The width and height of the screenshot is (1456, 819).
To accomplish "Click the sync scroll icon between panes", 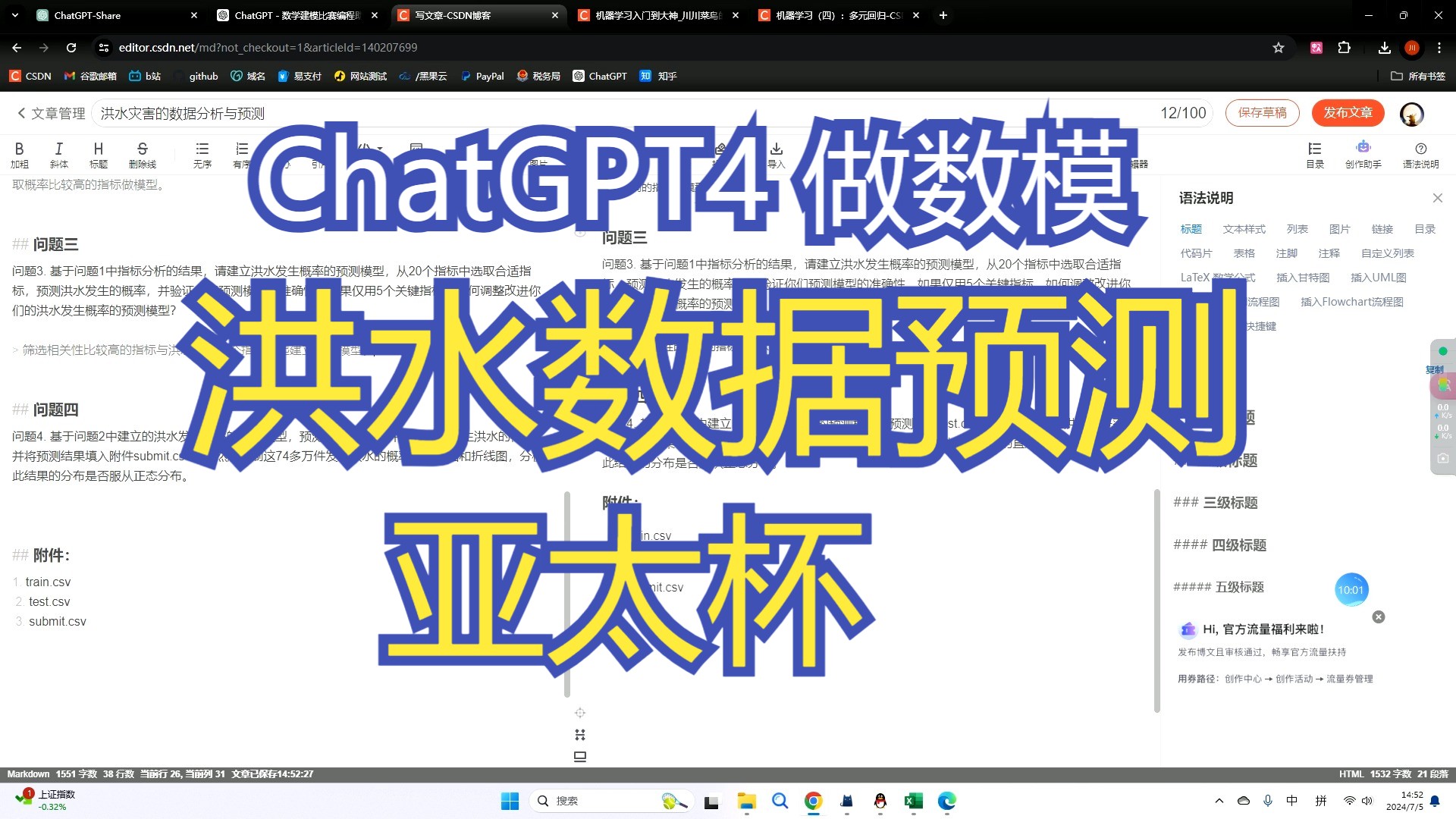I will [579, 713].
